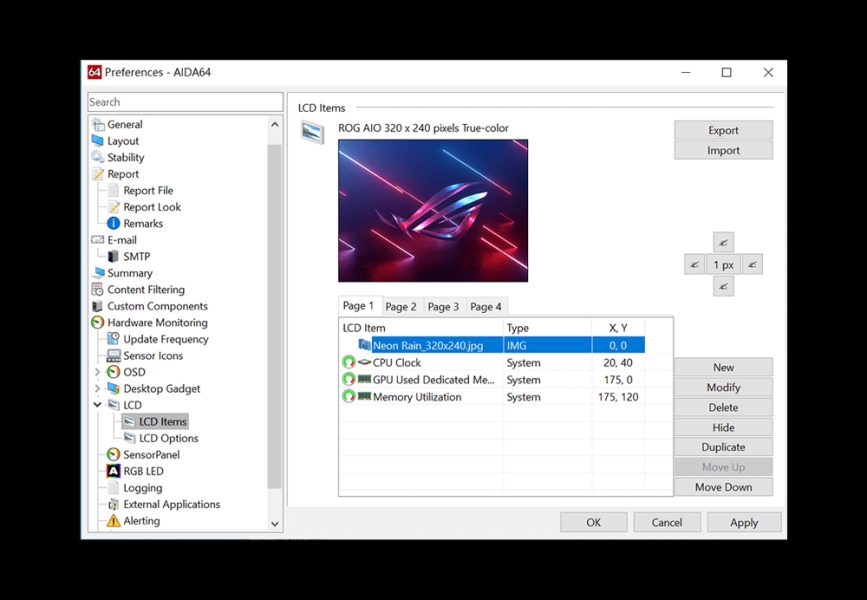Click the AIDA64 title bar logo
Screen dimensions: 867x600
(95, 72)
